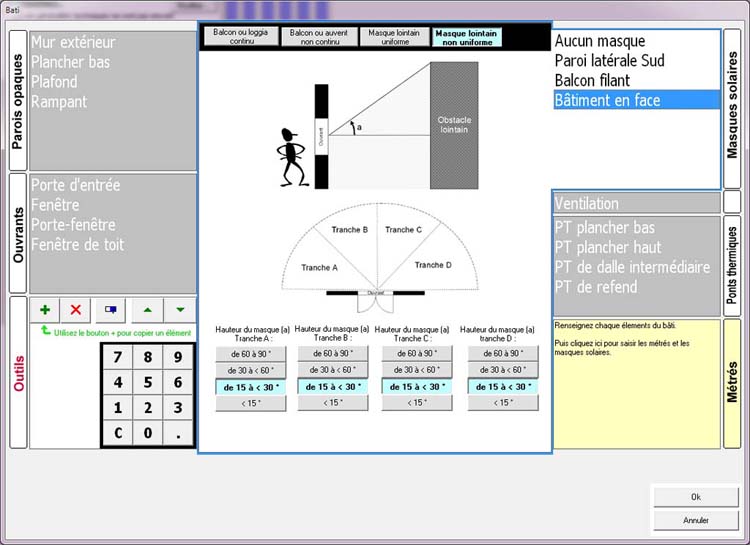Image resolution: width=750 pixels, height=545 pixels.
Task: Switch to 'Masque lointain uniforme' tab
Action: point(394,37)
